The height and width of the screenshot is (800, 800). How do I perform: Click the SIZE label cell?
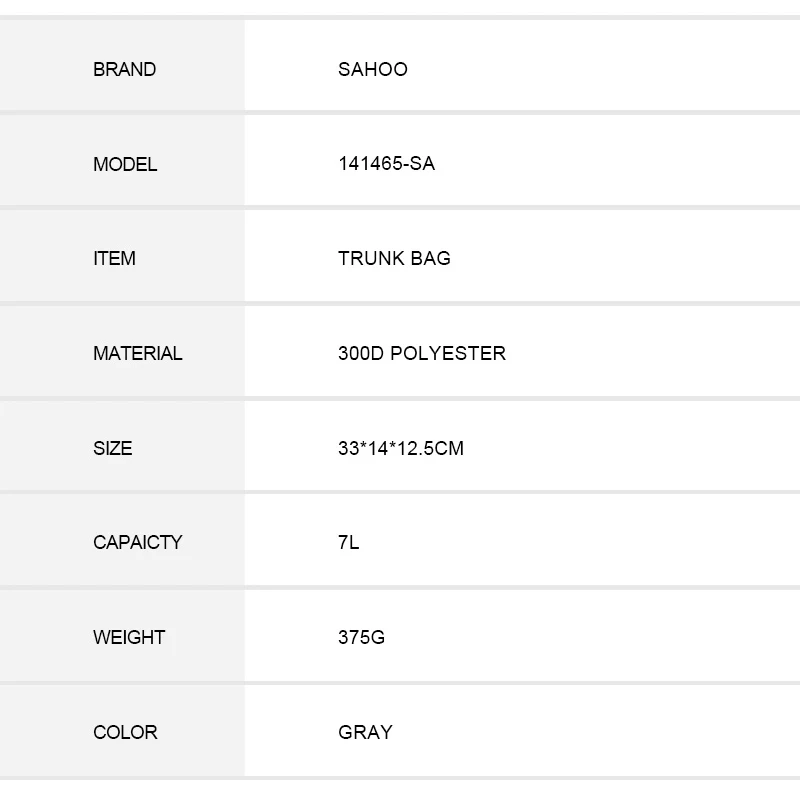112,448
